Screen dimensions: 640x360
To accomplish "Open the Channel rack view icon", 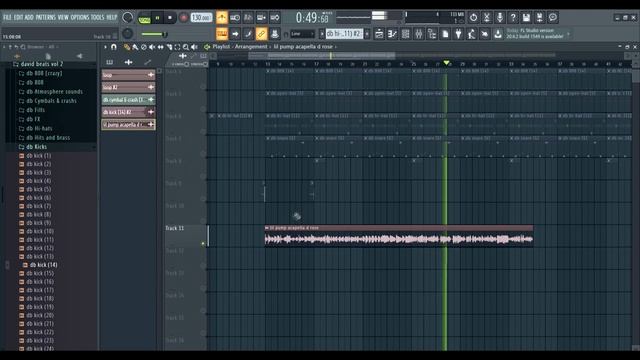I will pyautogui.click(x=405, y=33).
